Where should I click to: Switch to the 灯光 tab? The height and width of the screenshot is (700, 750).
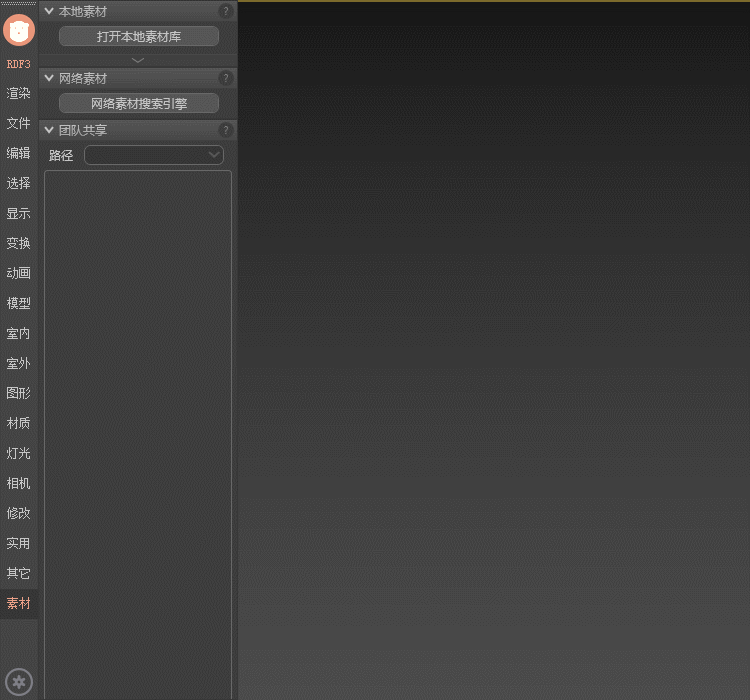click(x=19, y=453)
